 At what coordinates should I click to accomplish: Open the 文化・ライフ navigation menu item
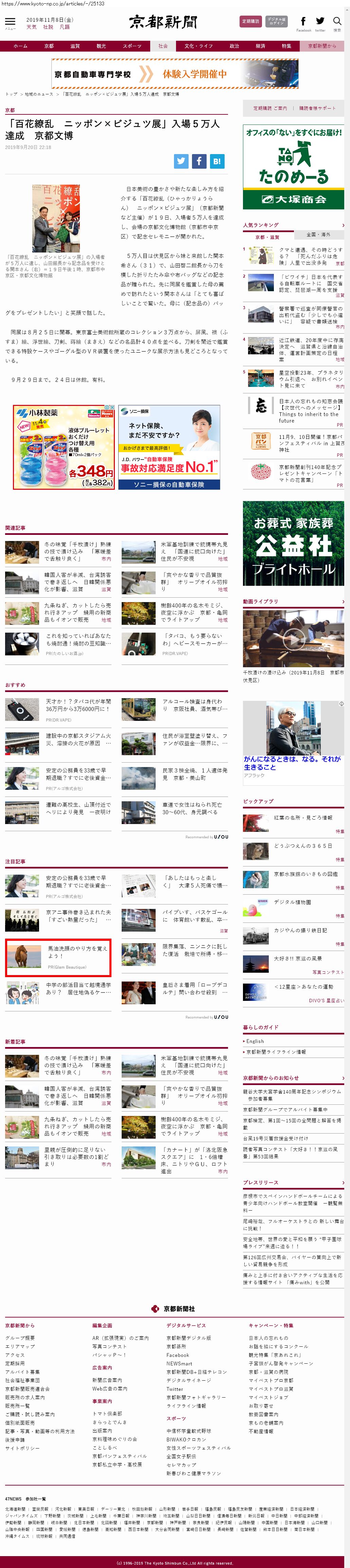[x=198, y=46]
